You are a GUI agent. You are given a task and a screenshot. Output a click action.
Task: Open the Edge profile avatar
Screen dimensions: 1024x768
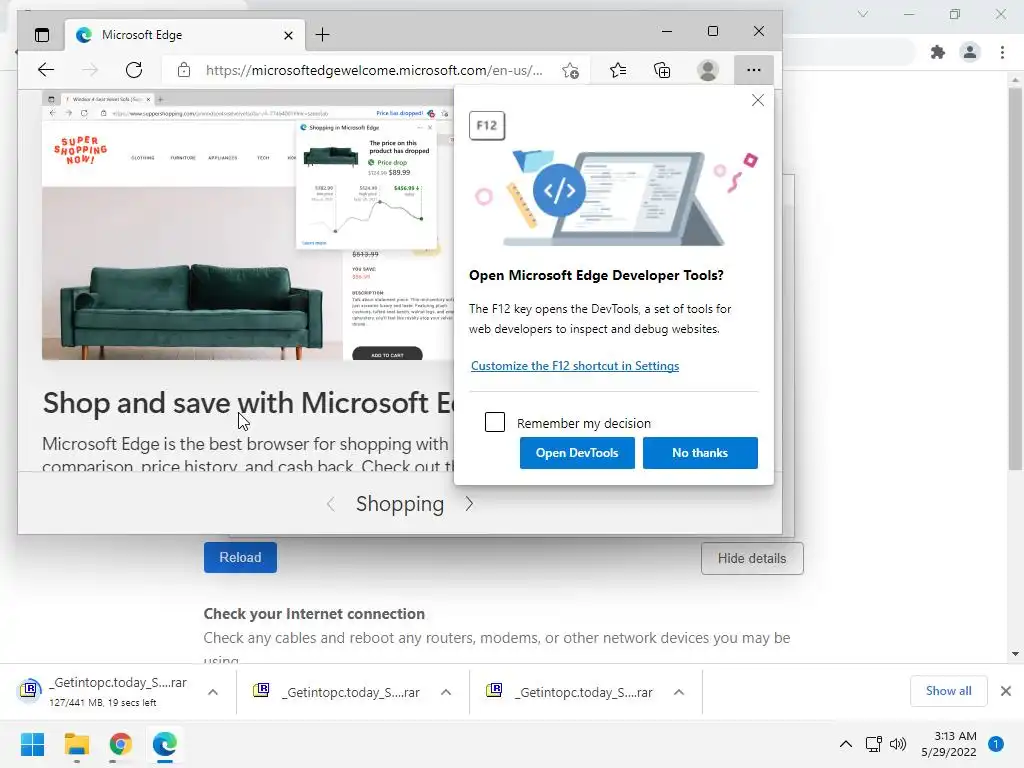click(x=708, y=70)
